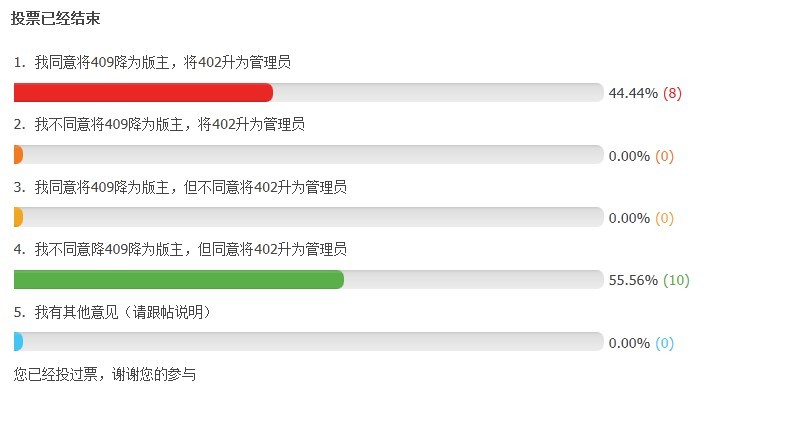This screenshot has height=427, width=791.
Task: Click the yellow (0) vote count for option 3
Action: click(x=664, y=218)
